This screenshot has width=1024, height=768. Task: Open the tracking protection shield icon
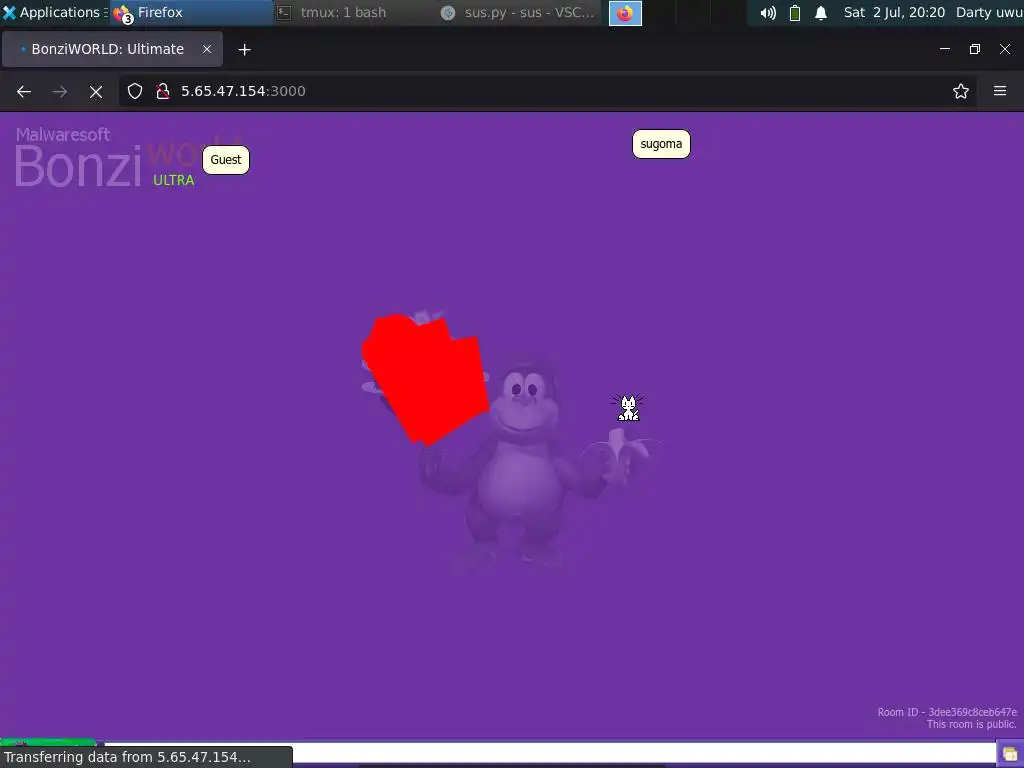click(135, 91)
